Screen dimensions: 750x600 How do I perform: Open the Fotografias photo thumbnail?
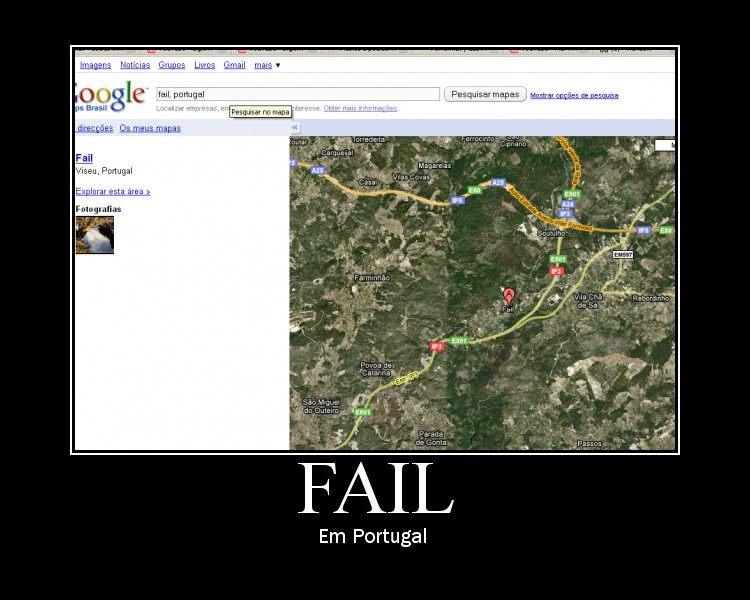95,235
